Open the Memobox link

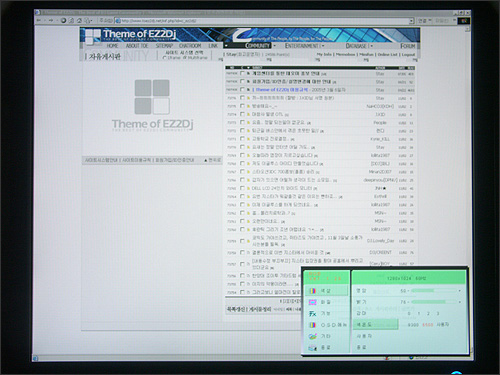click(345, 54)
